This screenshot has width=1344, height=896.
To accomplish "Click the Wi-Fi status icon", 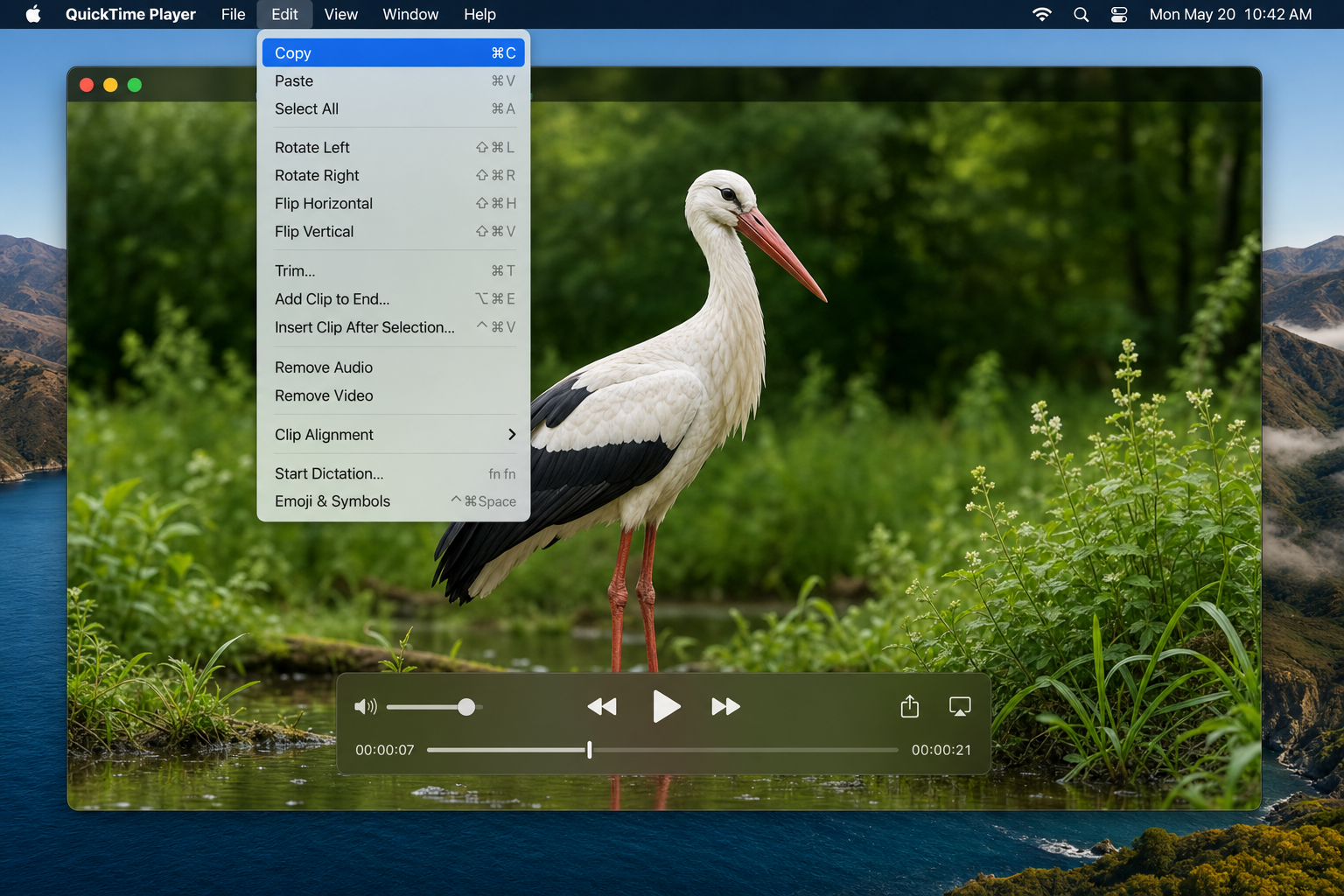I will [1041, 14].
